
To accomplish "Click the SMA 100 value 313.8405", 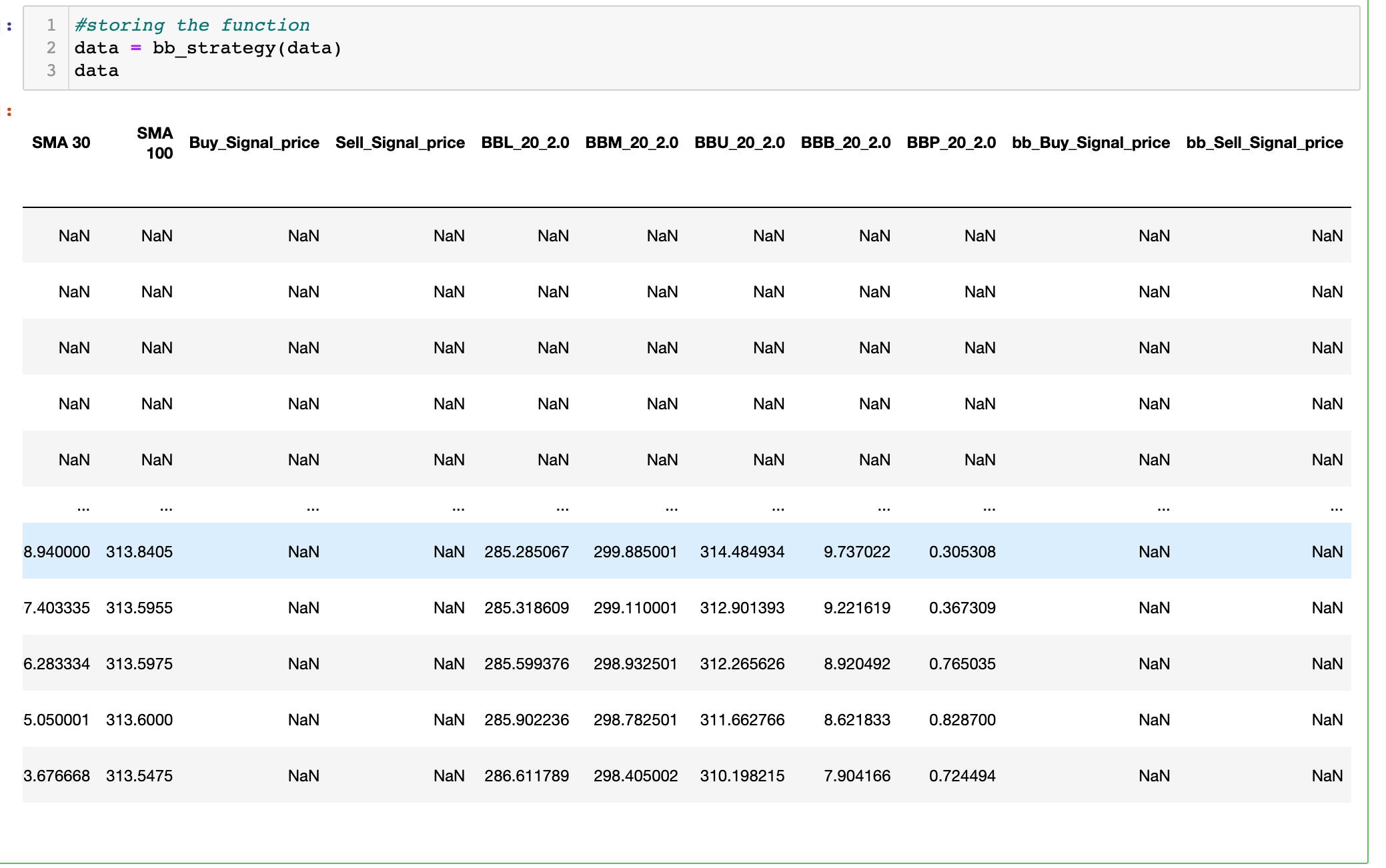I will click(x=139, y=552).
